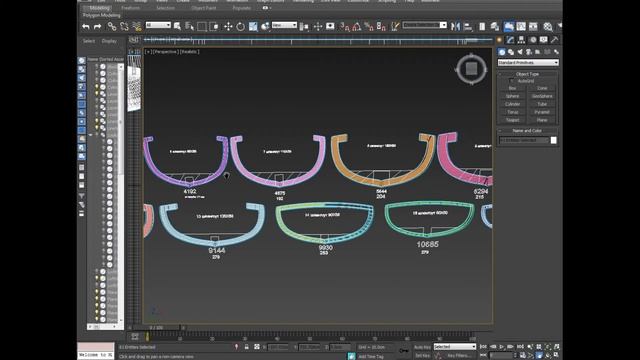Open the Perspective viewport label menu
640x360 pixels.
166,52
